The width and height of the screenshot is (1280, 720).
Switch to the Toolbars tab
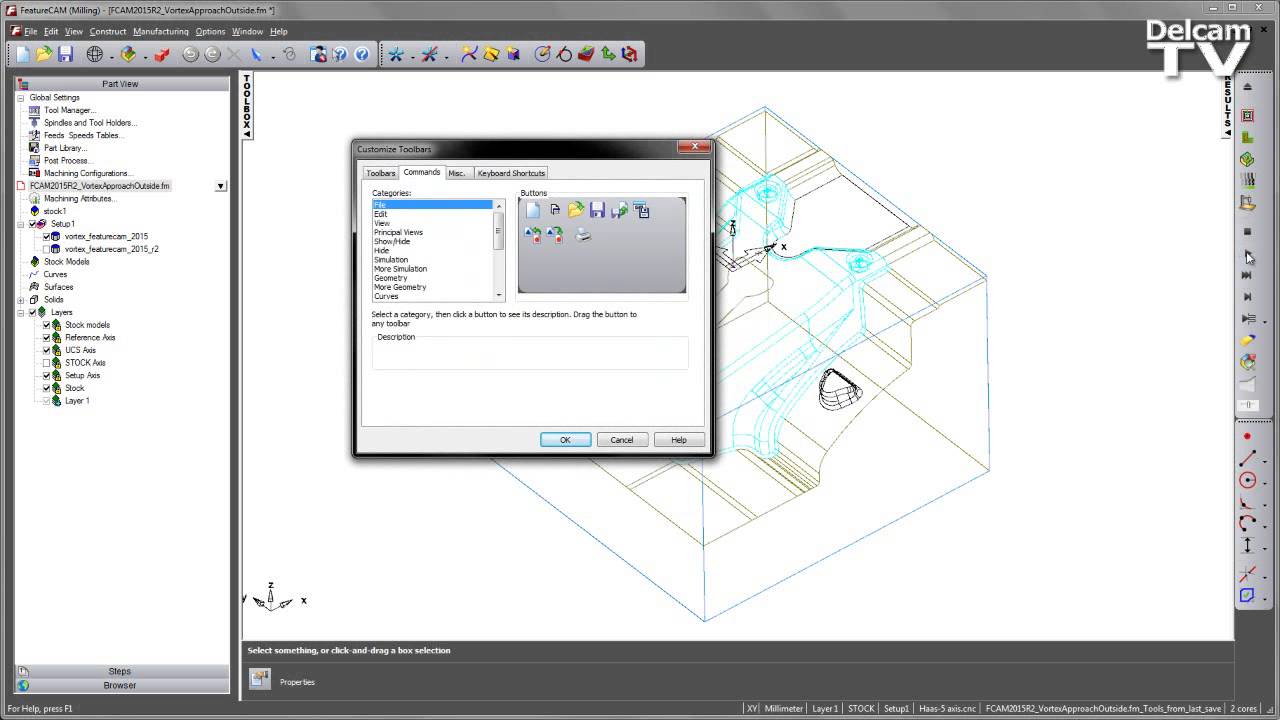[x=380, y=173]
